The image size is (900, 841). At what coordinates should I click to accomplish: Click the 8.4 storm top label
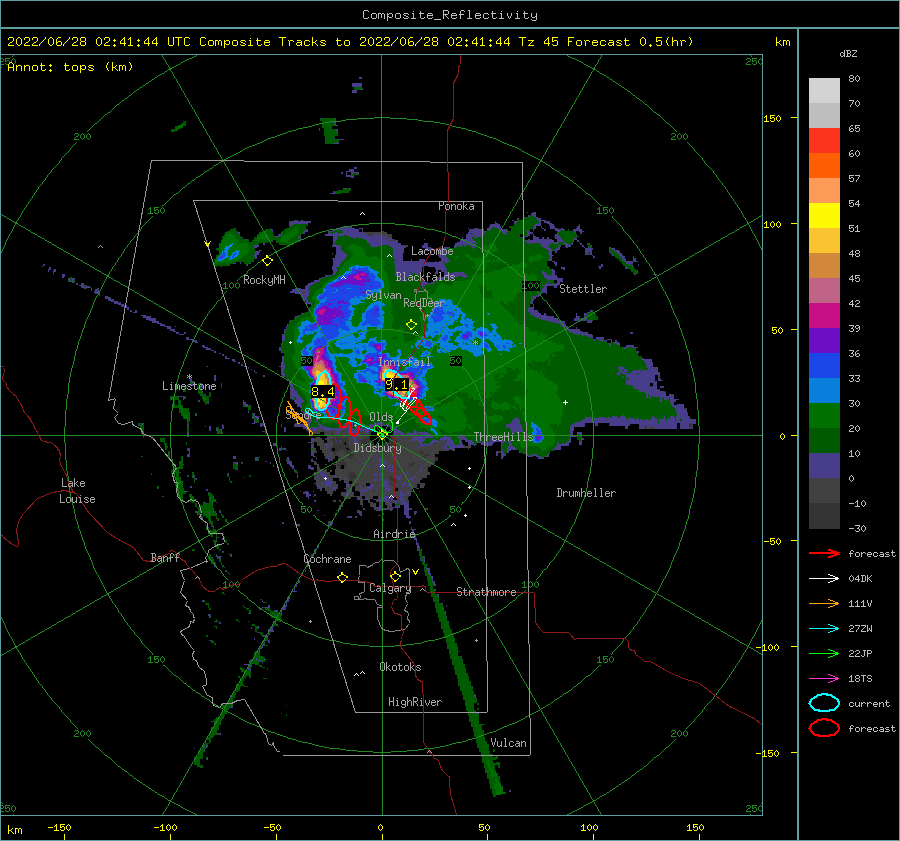323,392
